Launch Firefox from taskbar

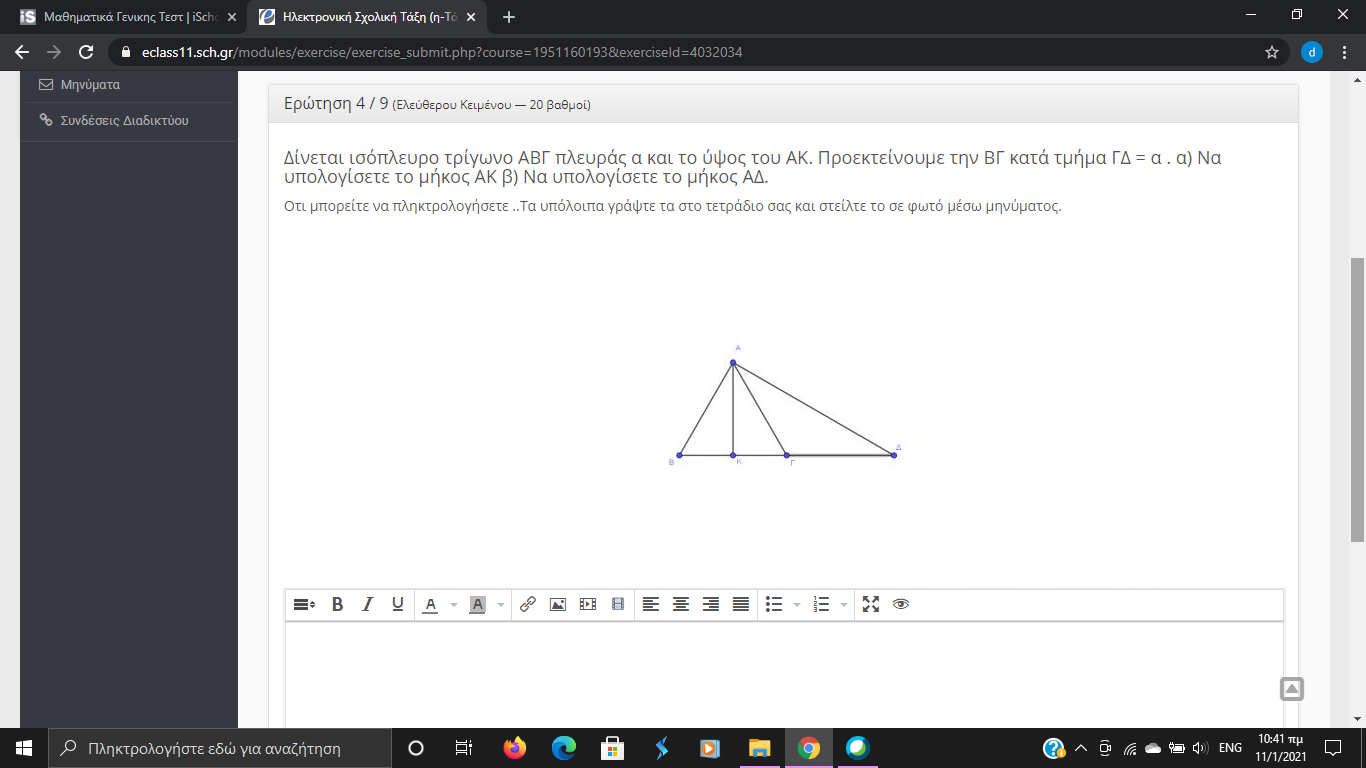pos(515,748)
